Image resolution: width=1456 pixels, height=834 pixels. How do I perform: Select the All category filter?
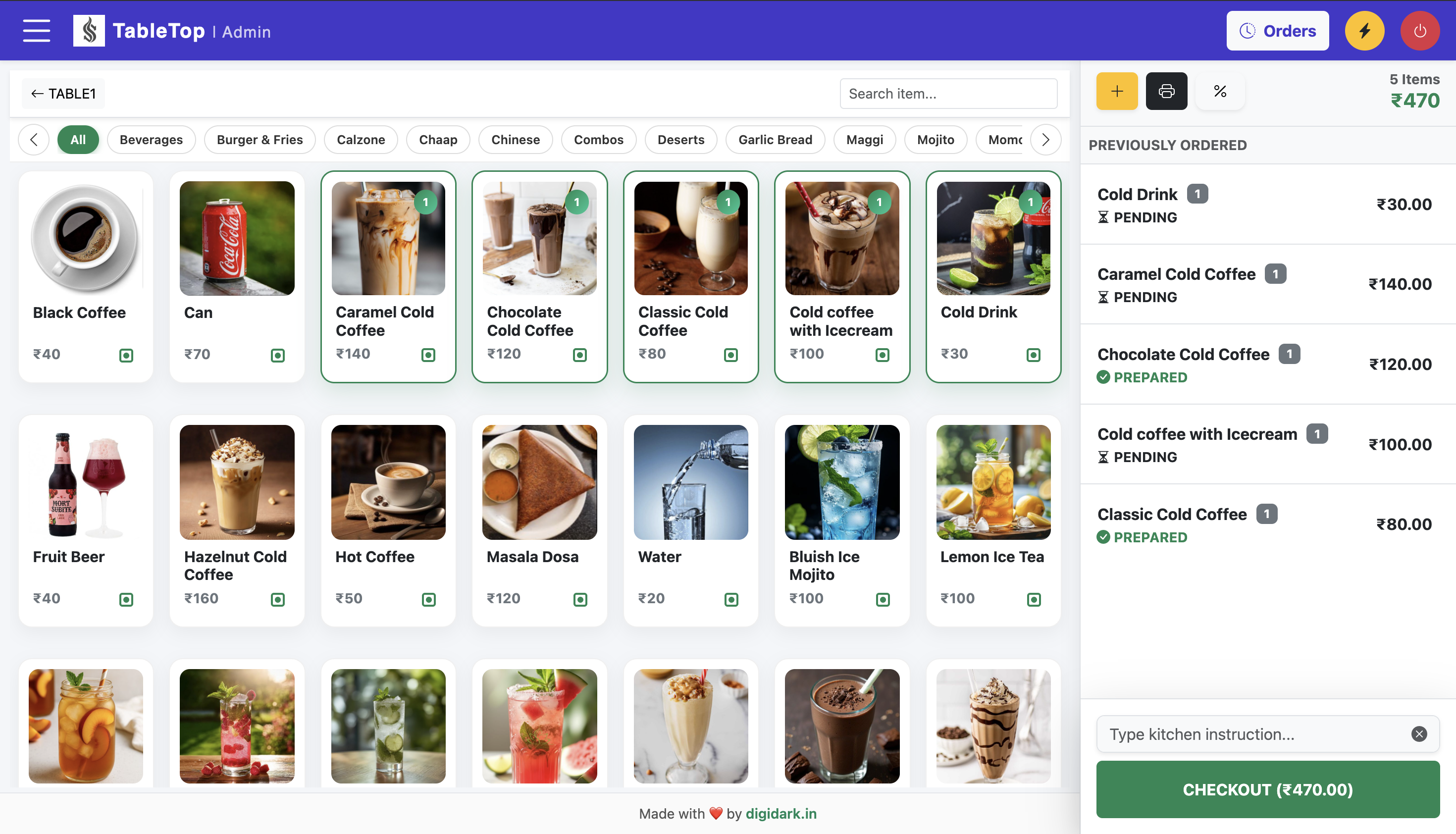click(78, 140)
